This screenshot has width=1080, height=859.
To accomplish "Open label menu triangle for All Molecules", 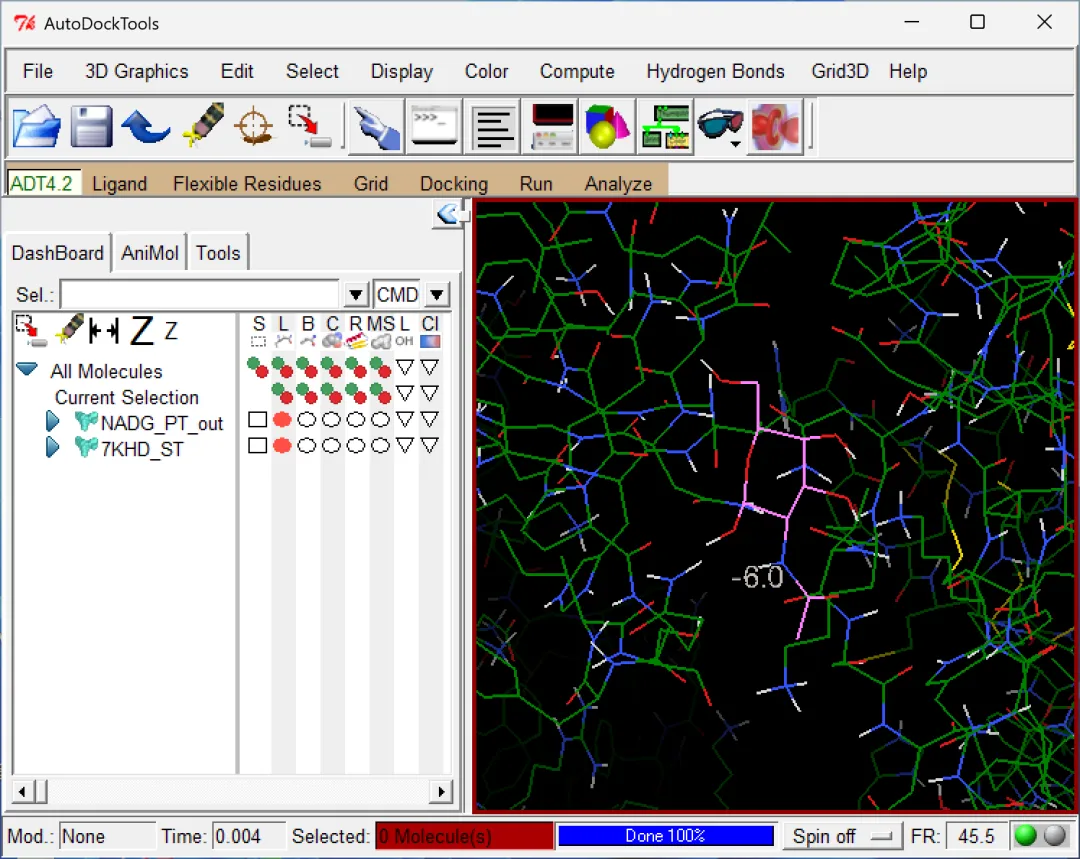I will pos(405,367).
